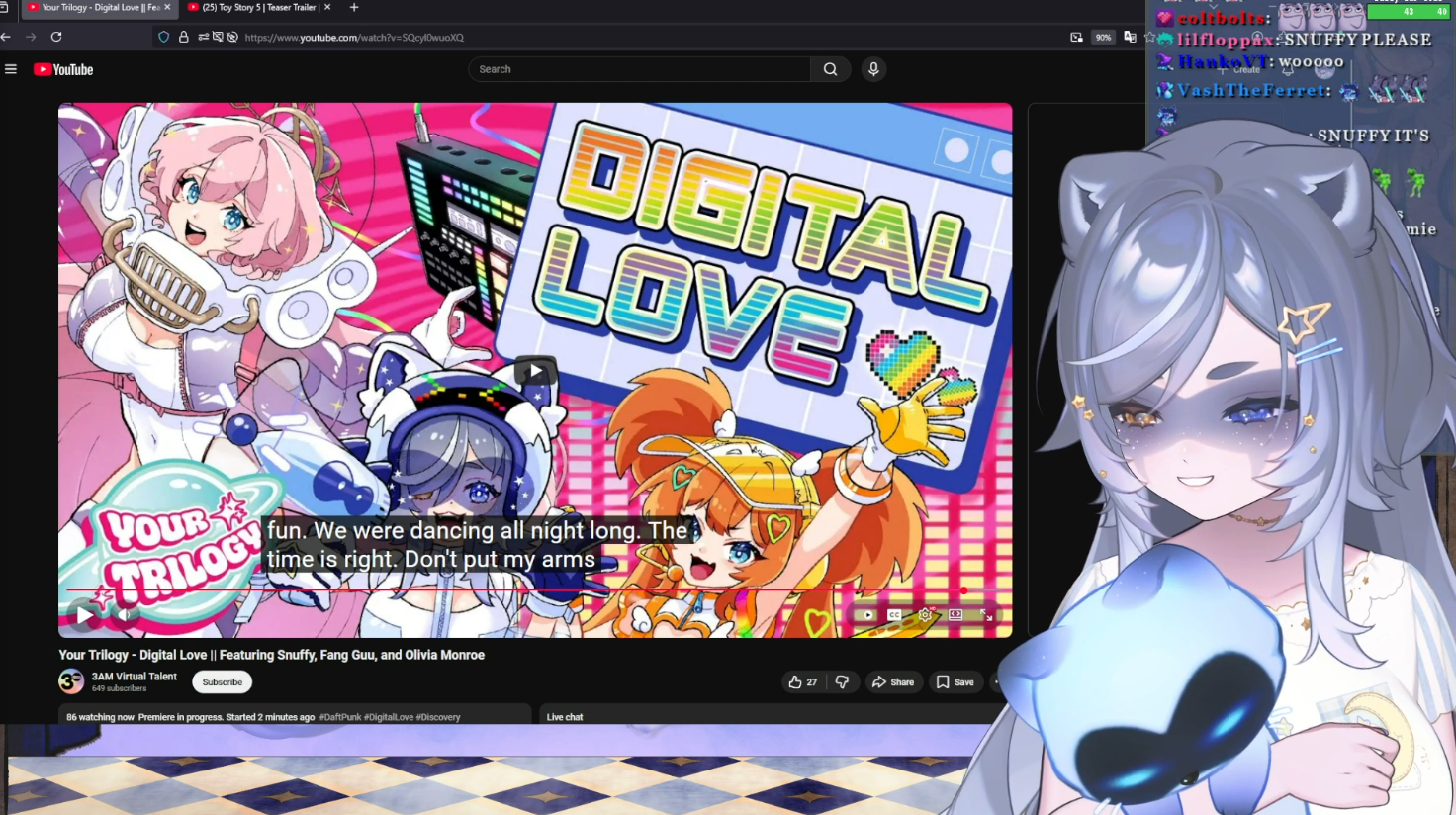Open the site permissions icon beside the padlock

(x=203, y=37)
